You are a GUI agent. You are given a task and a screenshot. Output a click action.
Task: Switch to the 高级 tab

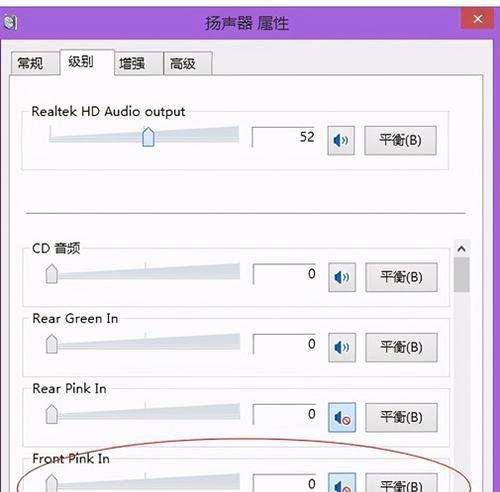click(x=188, y=63)
